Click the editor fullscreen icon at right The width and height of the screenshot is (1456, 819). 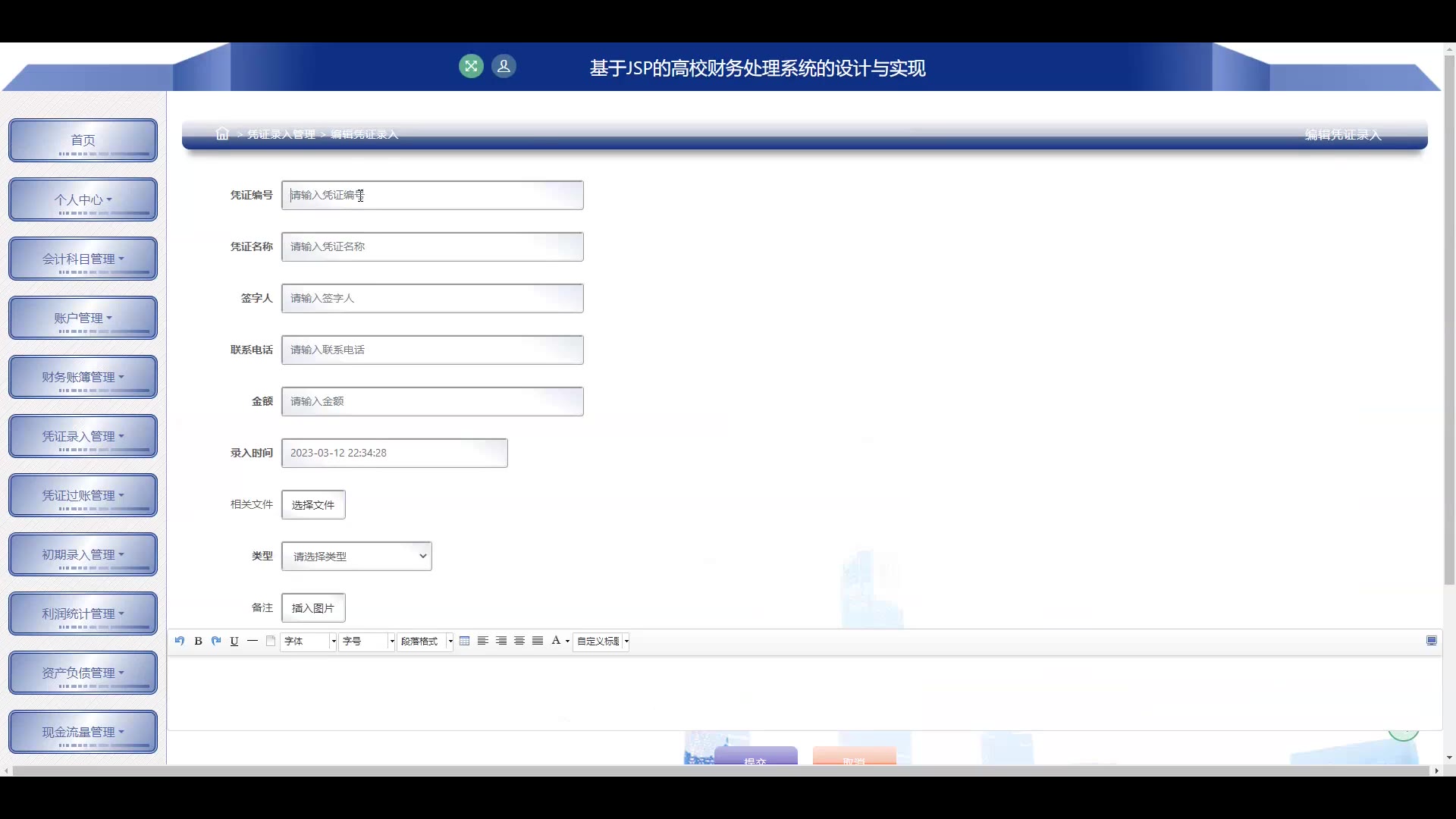tap(1431, 641)
